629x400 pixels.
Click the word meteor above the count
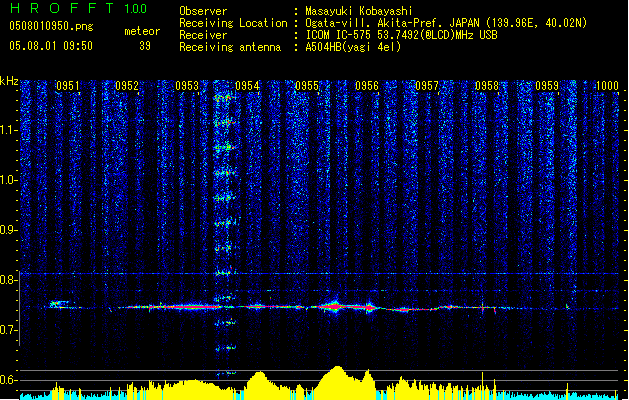(142, 31)
